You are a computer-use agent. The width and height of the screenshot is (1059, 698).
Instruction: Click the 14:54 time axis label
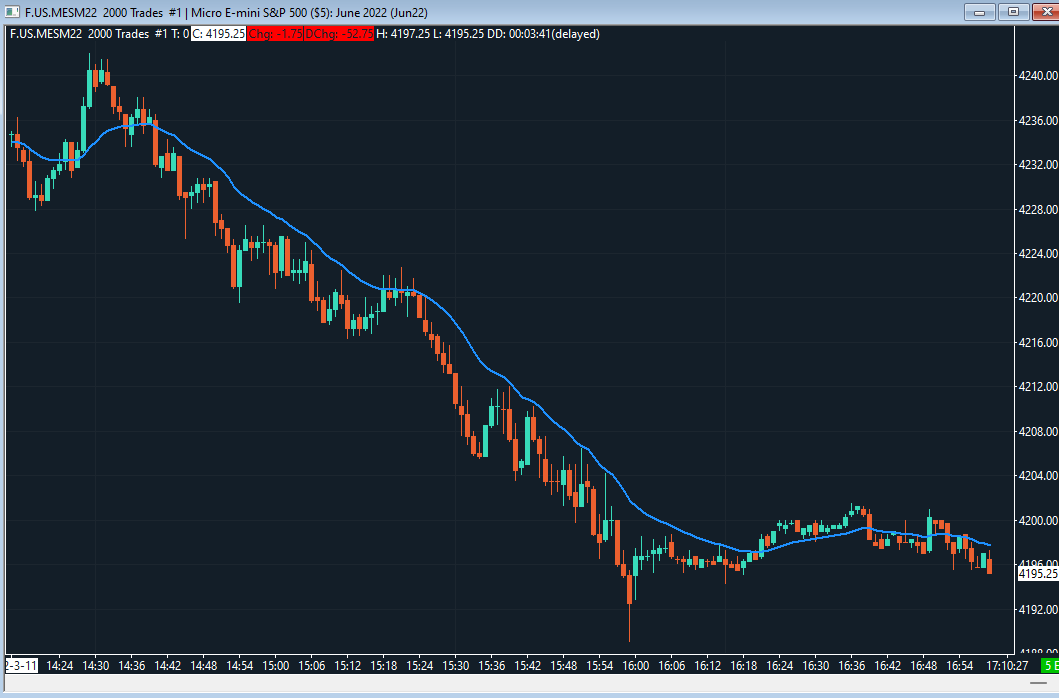pyautogui.click(x=240, y=666)
